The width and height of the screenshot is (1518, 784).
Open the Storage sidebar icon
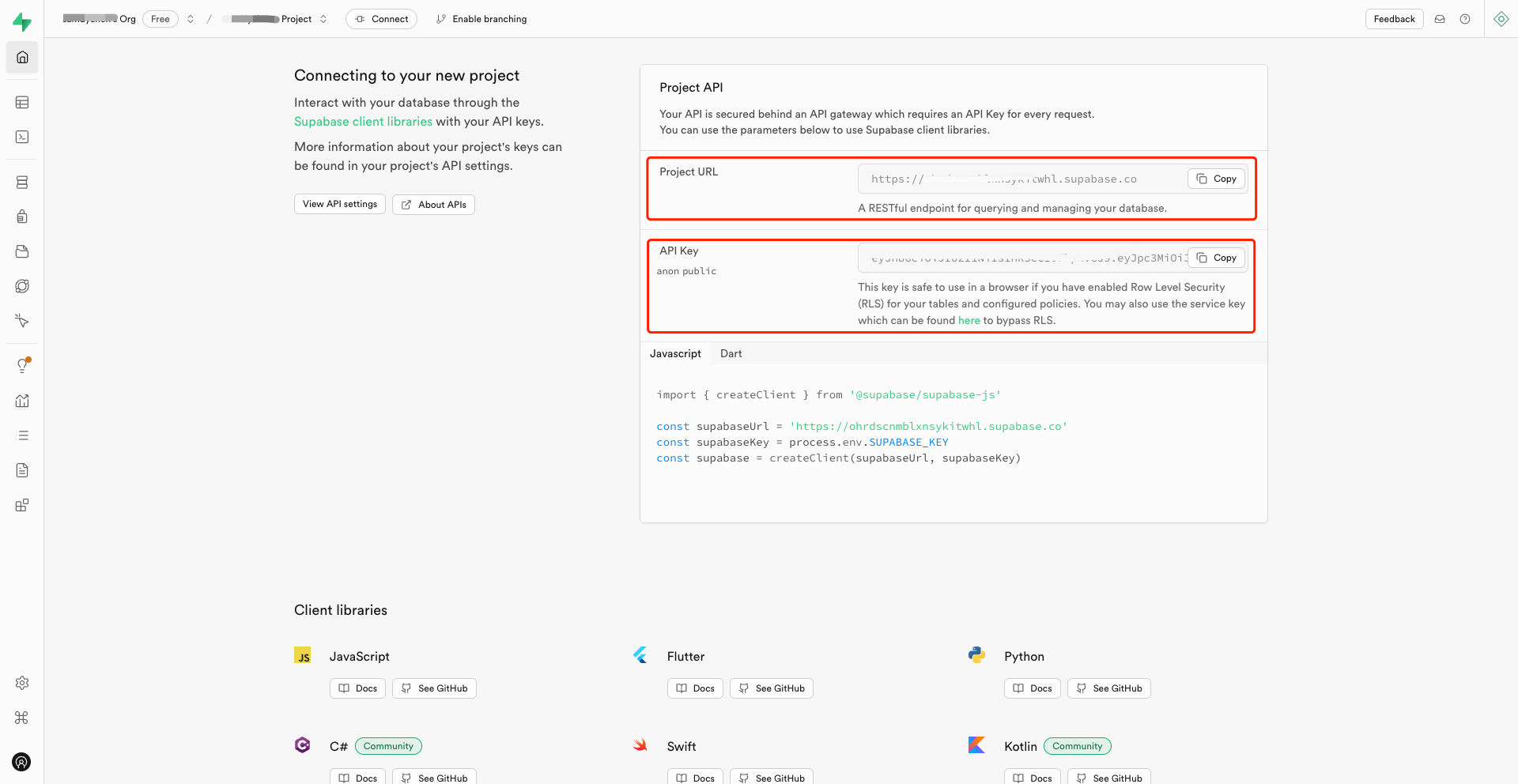point(22,251)
